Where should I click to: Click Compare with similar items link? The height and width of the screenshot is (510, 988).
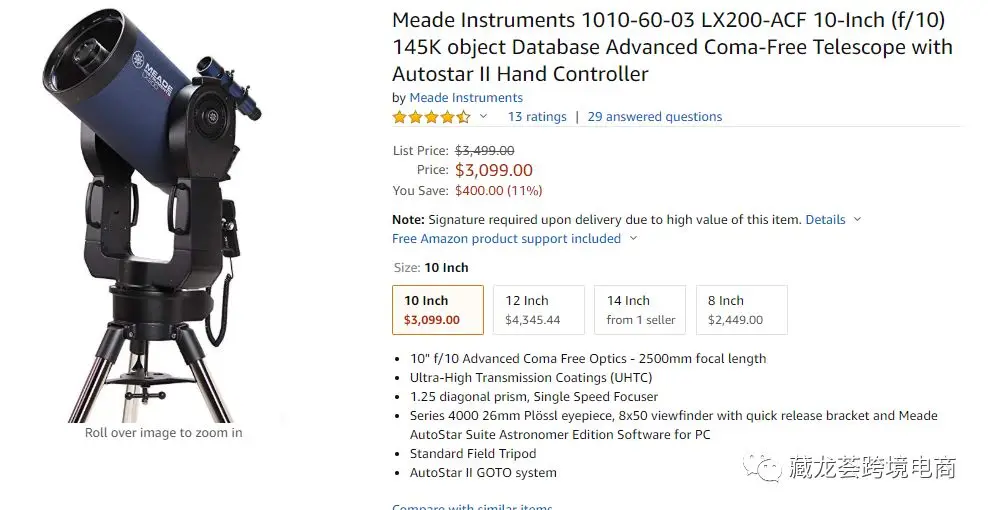(472, 506)
